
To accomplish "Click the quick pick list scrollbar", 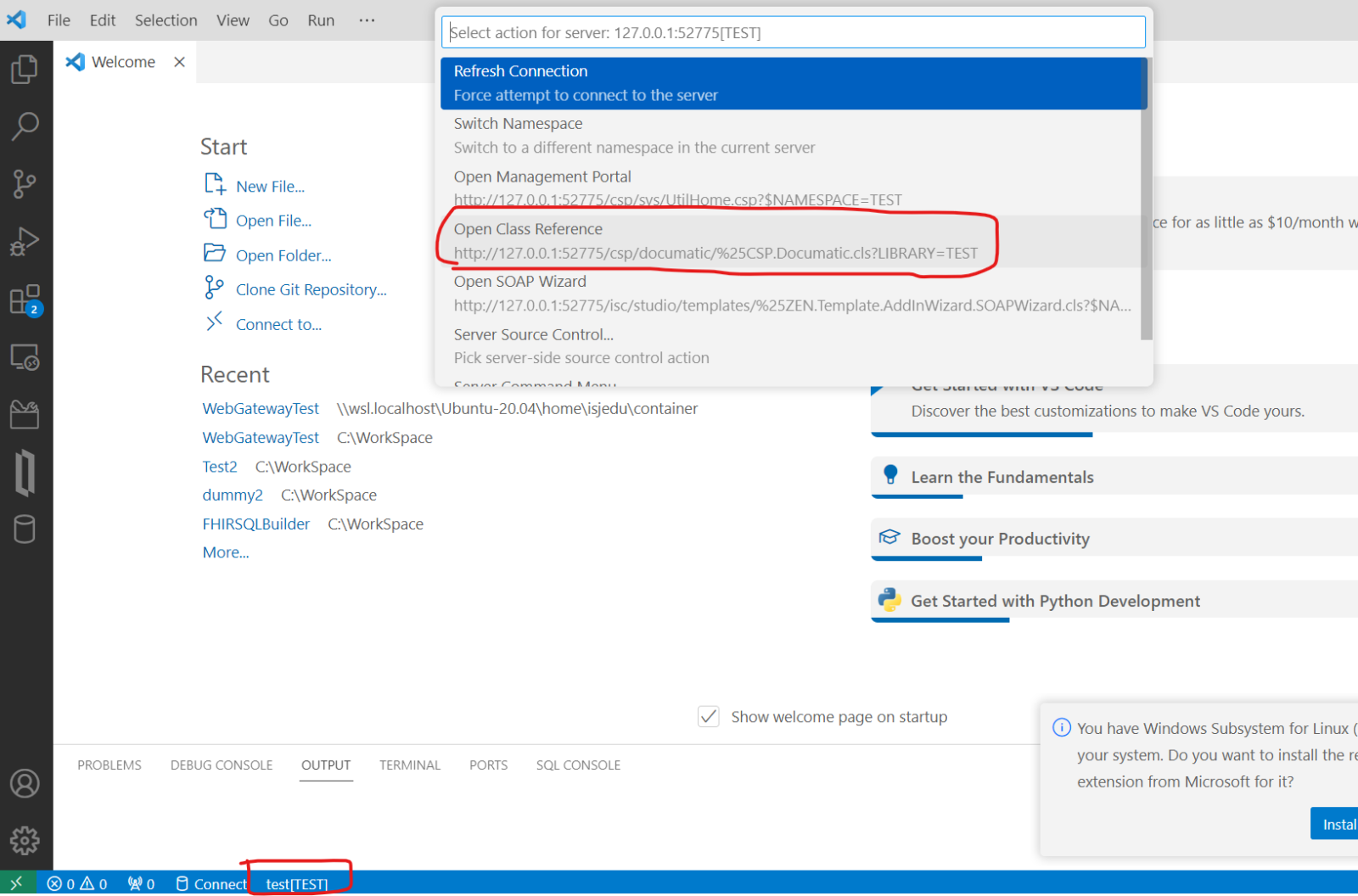I will [x=1147, y=199].
